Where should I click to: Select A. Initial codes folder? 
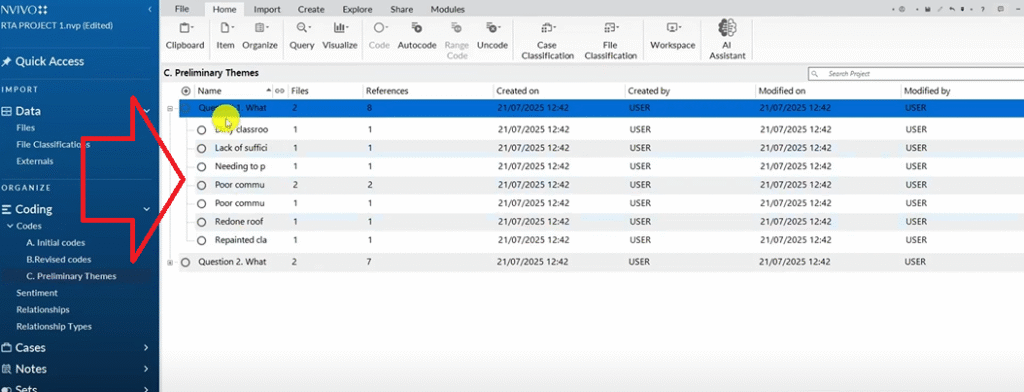pos(56,243)
